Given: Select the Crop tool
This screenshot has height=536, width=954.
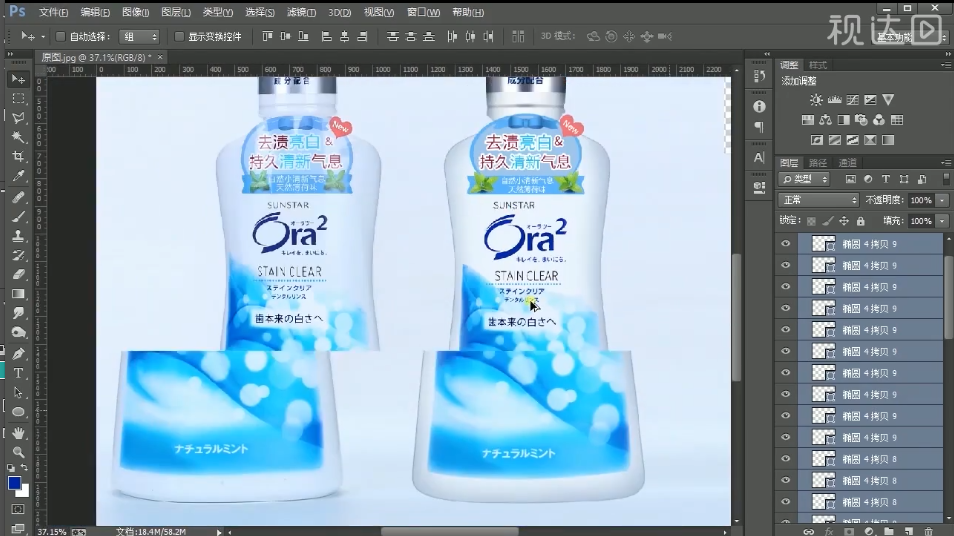Looking at the screenshot, I should click(x=18, y=157).
